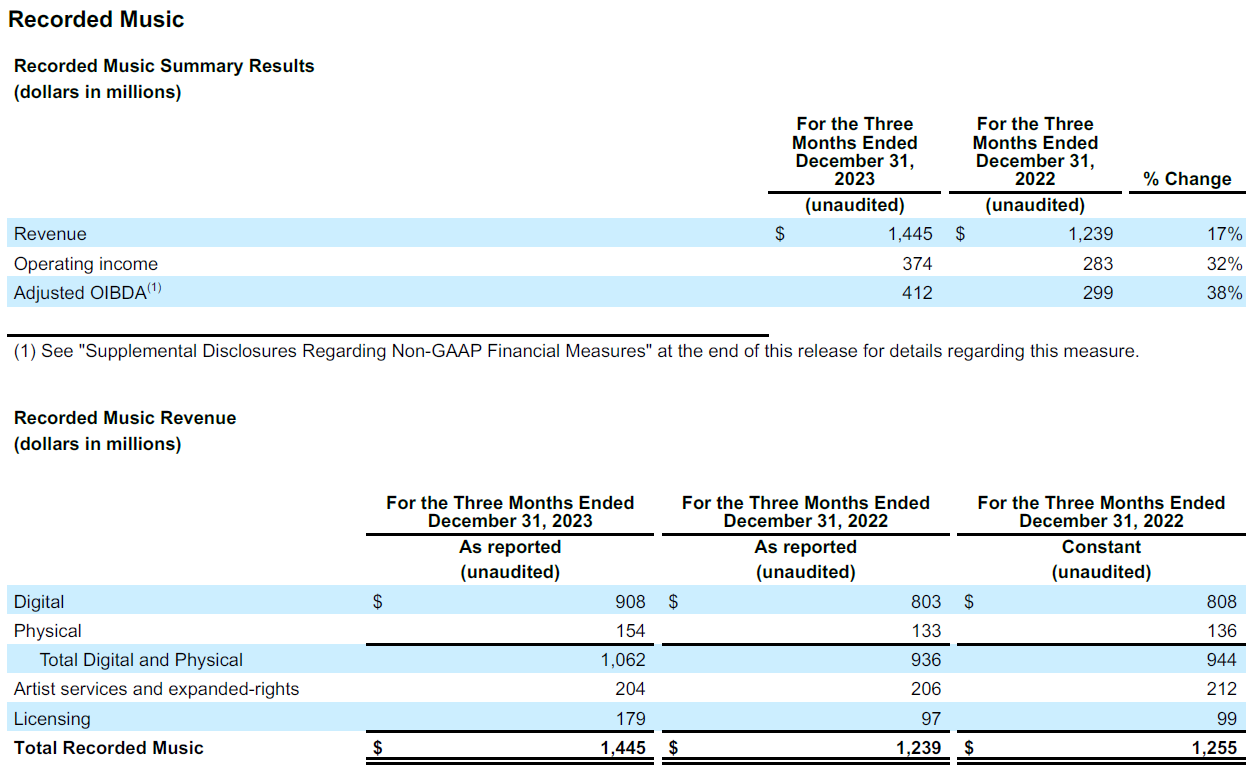The width and height of the screenshot is (1255, 771).
Task: Click Operating income value 374
Action: pyautogui.click(x=917, y=264)
